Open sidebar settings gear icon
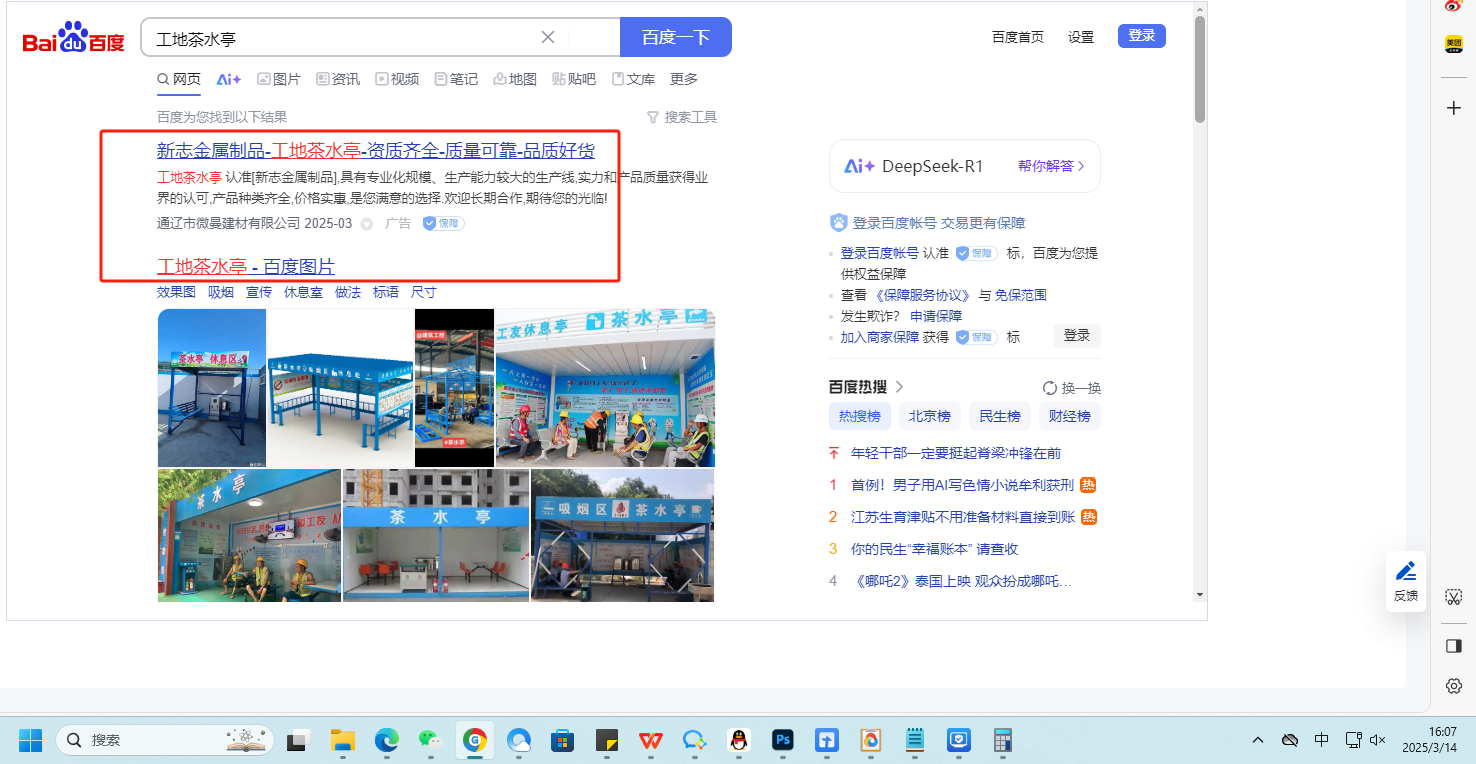 (x=1454, y=686)
